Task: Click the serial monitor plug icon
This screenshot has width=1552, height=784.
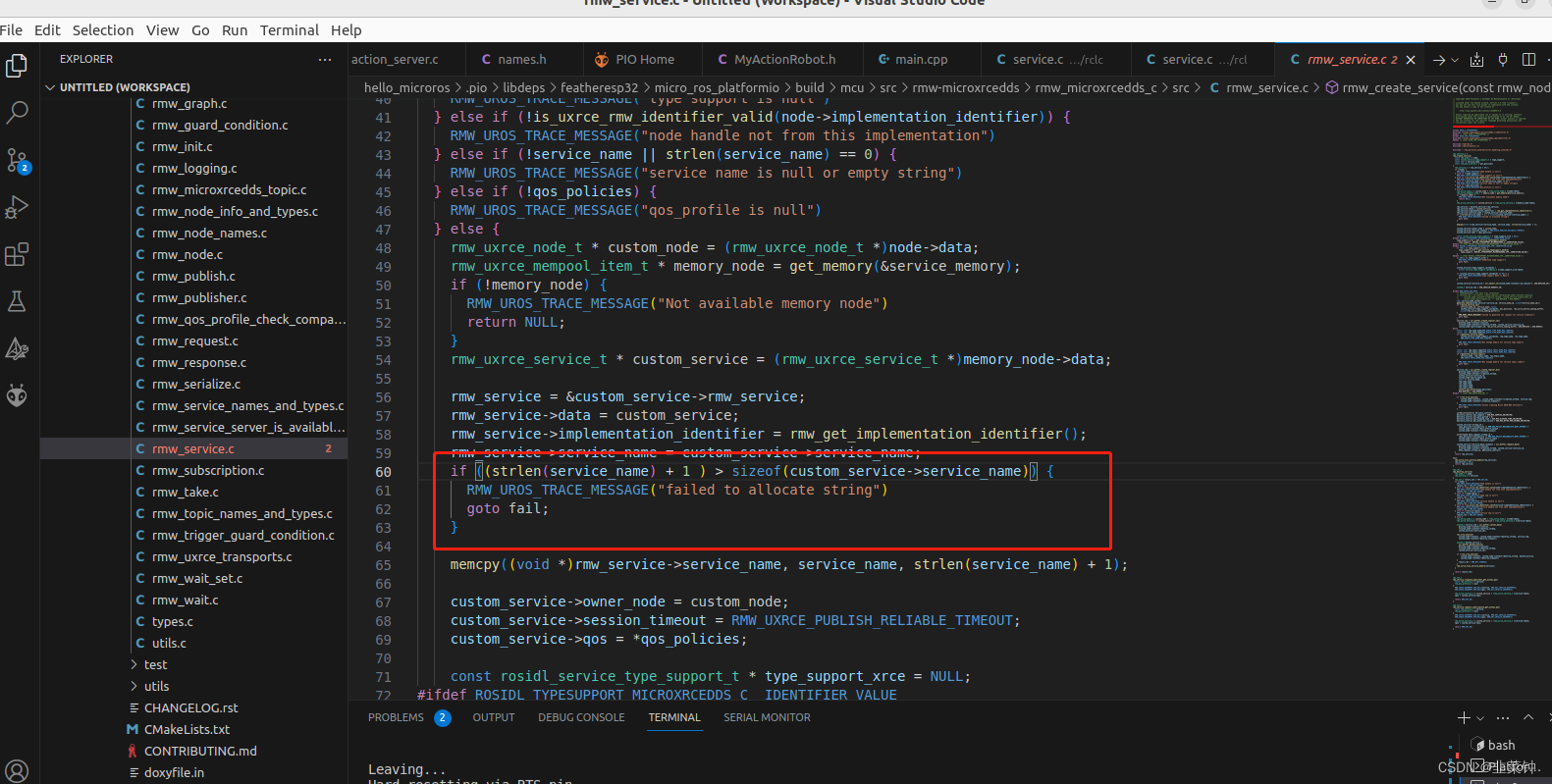Action: (1503, 60)
